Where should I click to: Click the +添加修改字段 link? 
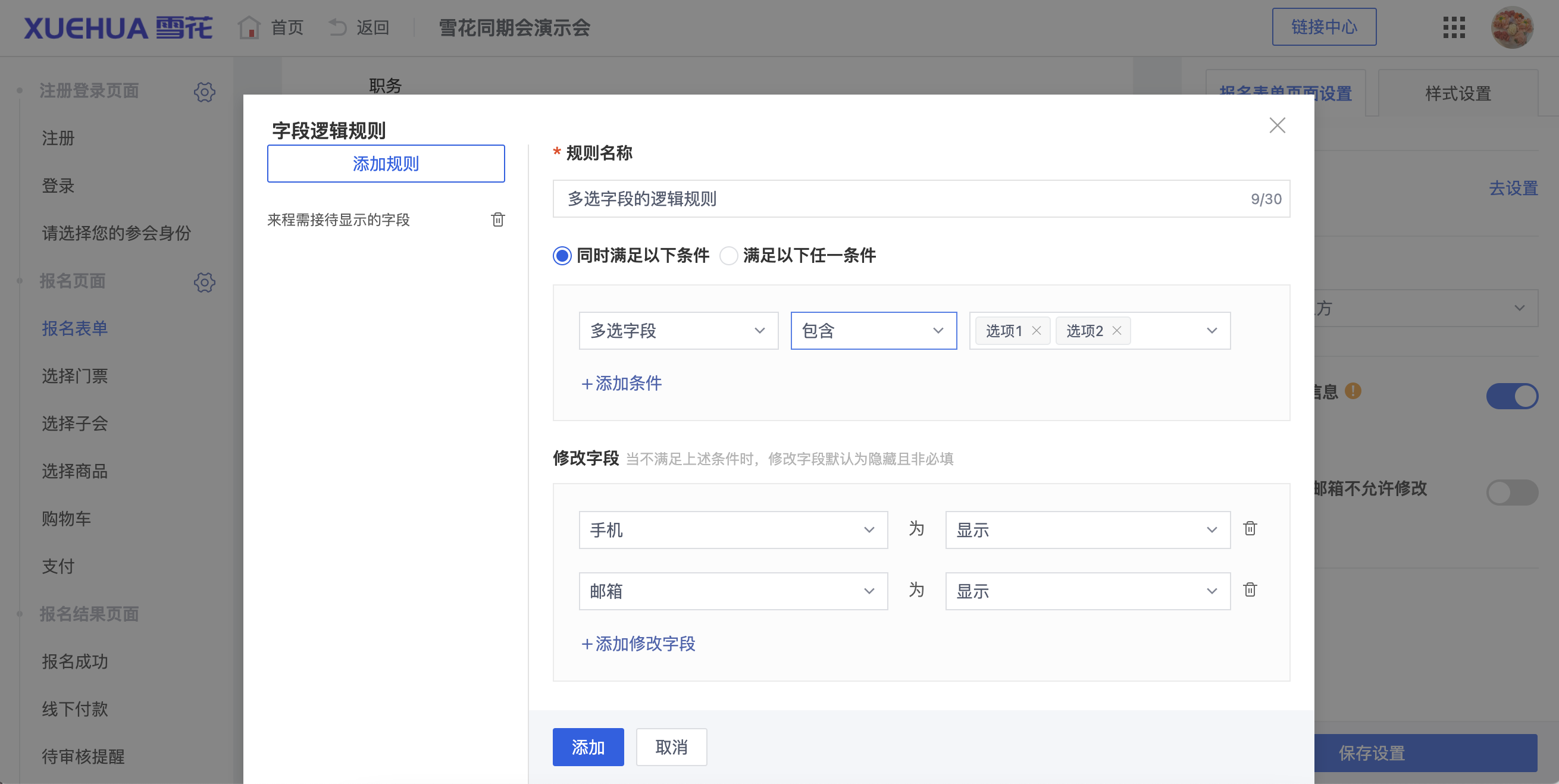click(638, 644)
